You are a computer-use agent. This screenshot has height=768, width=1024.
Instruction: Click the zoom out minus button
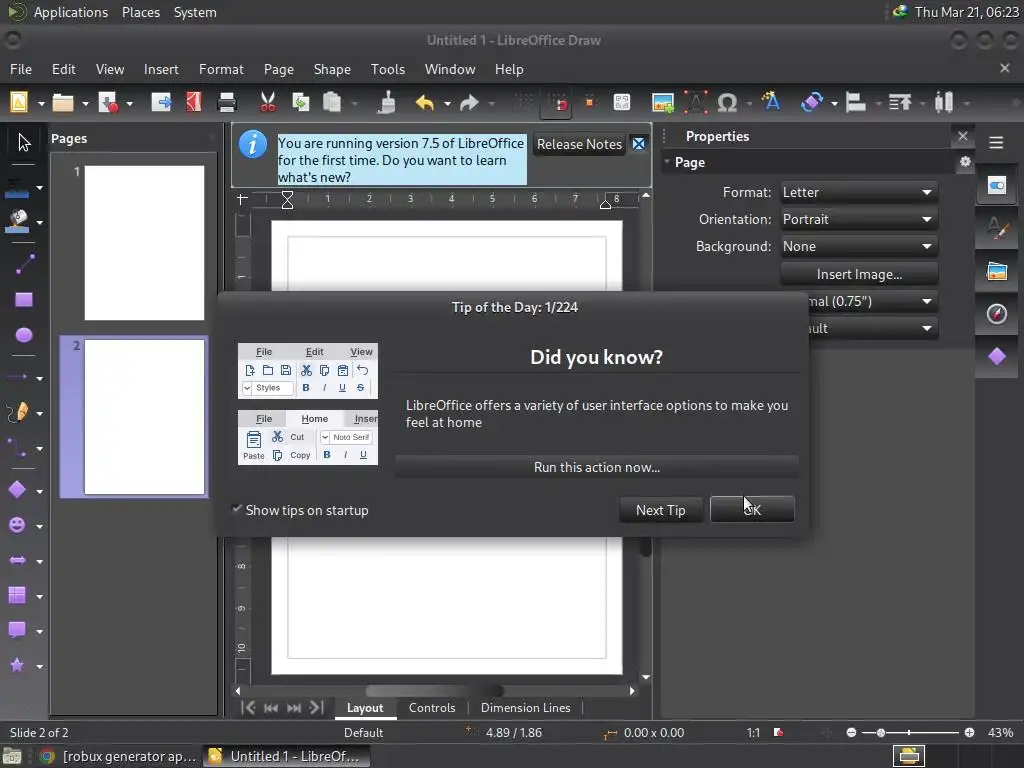coord(851,733)
